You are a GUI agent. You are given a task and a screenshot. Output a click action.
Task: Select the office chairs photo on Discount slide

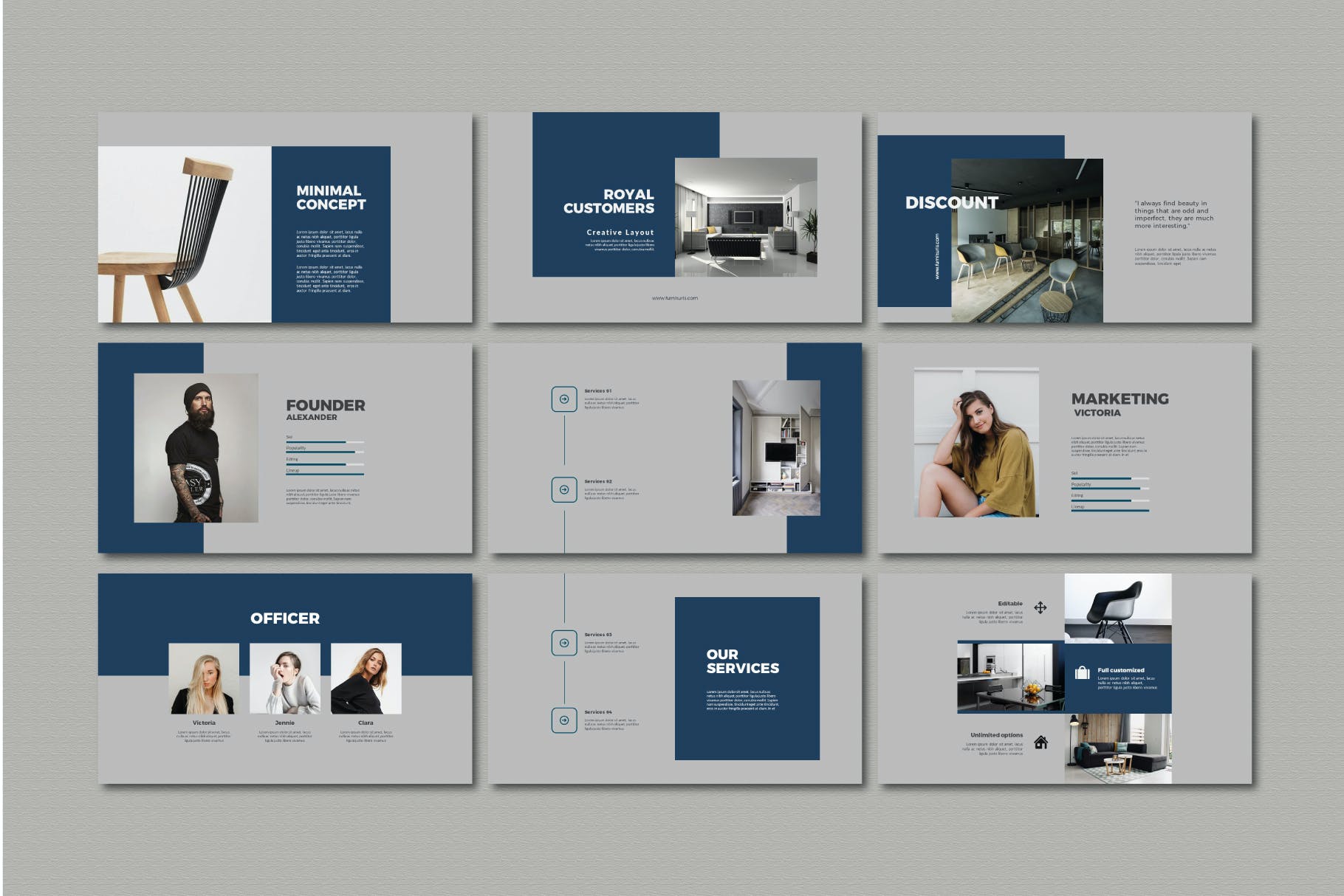point(1027,241)
